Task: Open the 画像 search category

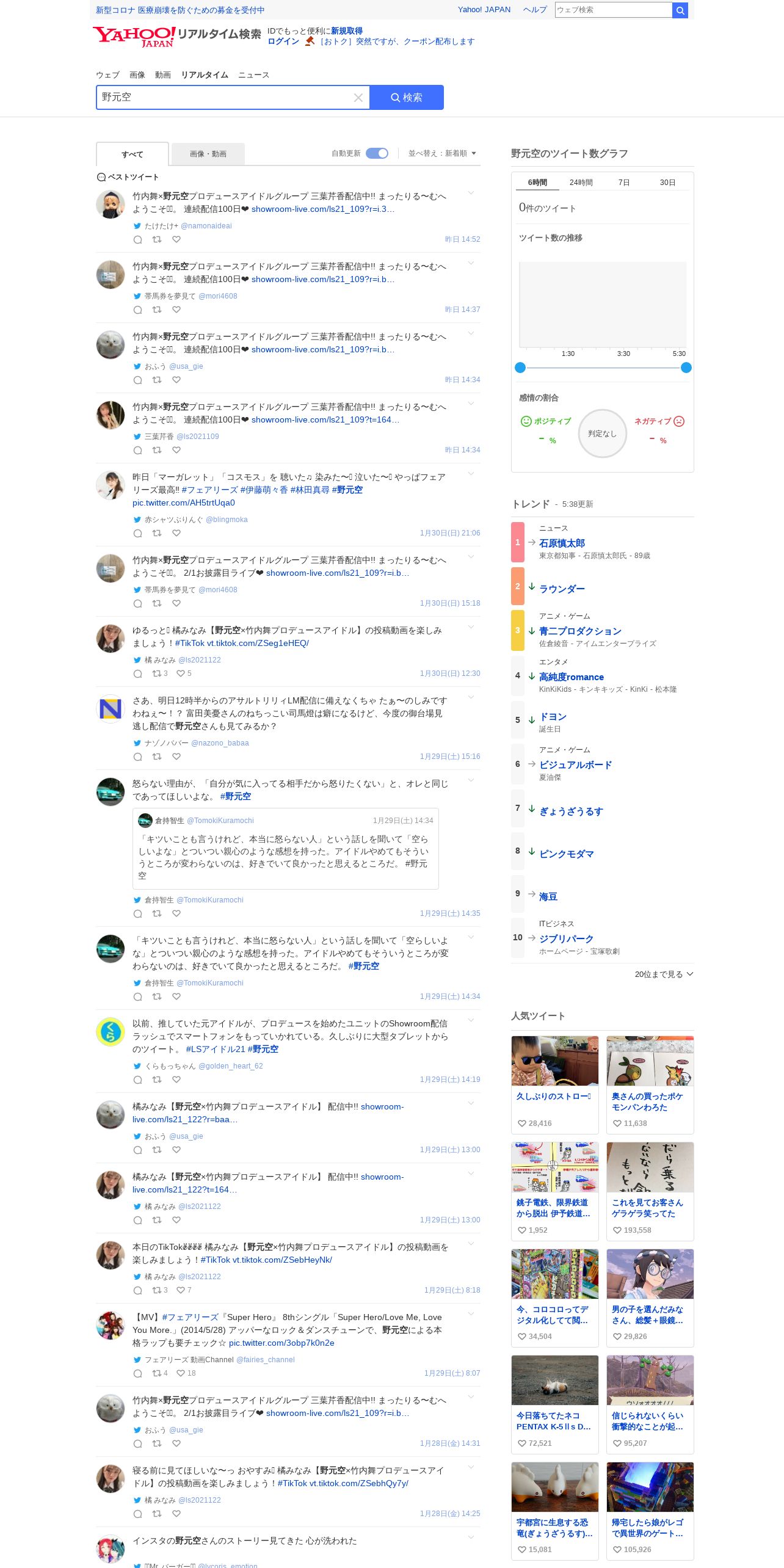Action: [x=137, y=75]
